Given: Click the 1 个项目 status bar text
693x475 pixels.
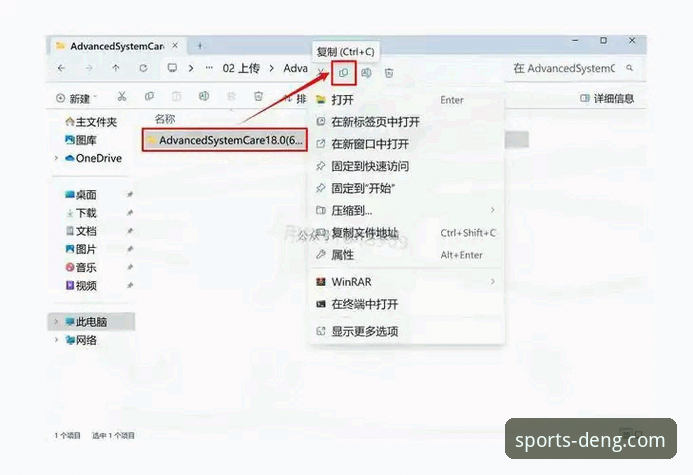Looking at the screenshot, I should tap(67, 435).
